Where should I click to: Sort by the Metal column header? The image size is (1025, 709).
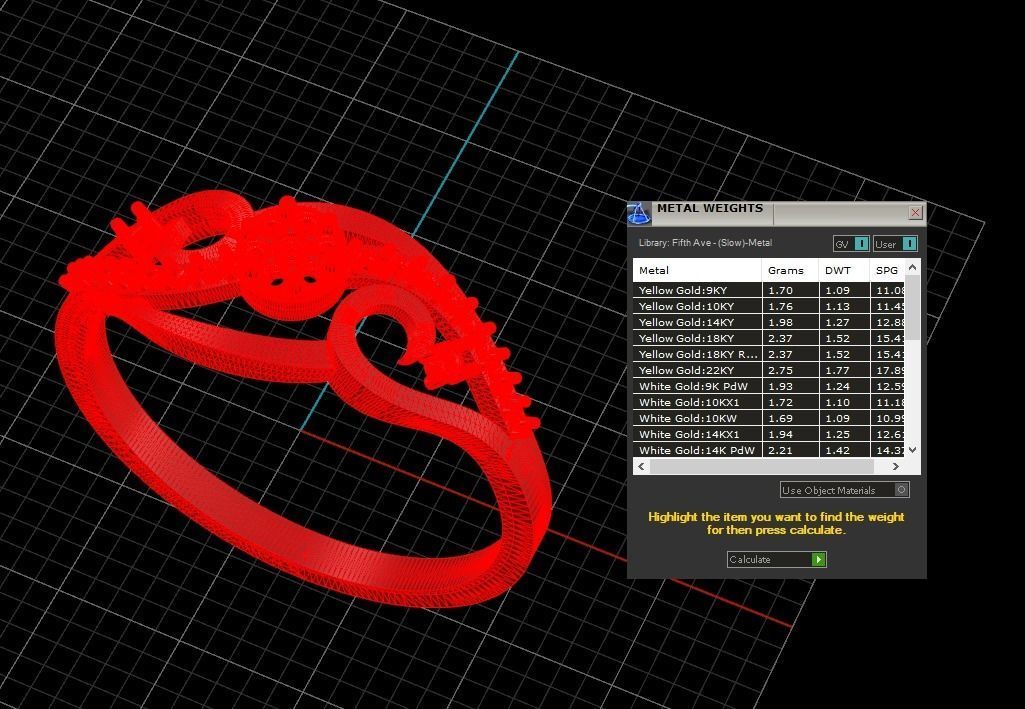coord(697,270)
